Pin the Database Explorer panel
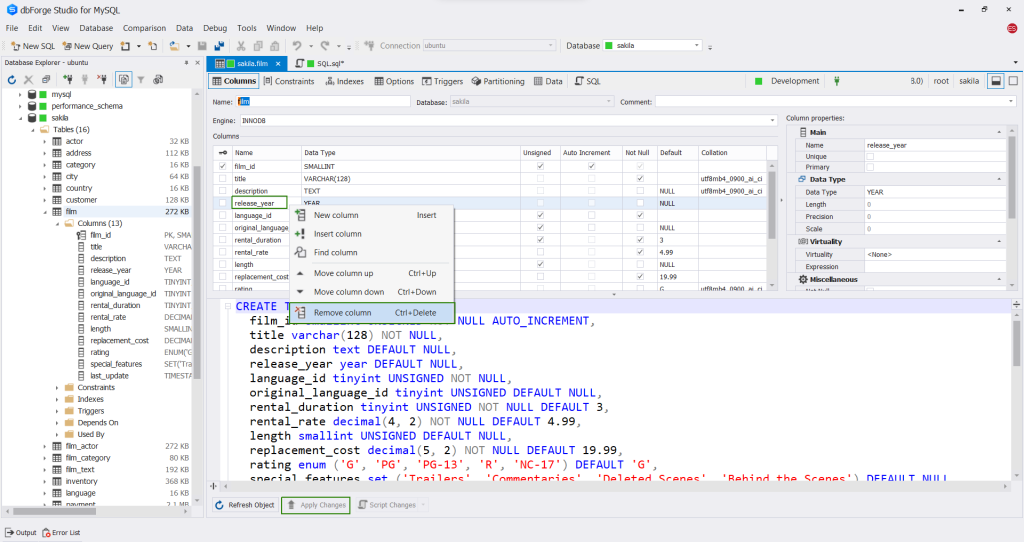The image size is (1024, 542). 186,63
